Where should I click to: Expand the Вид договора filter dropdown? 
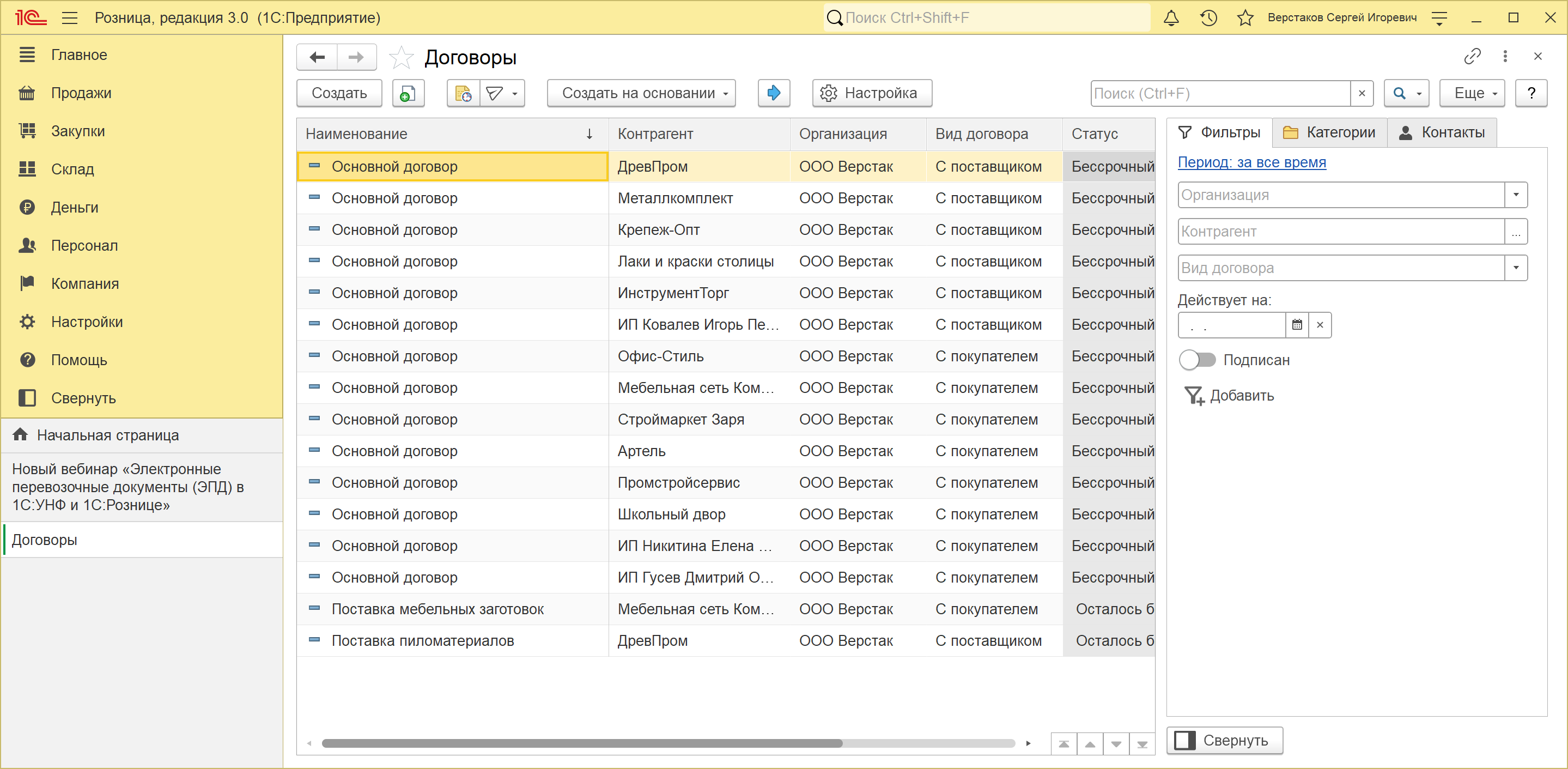coord(1516,268)
